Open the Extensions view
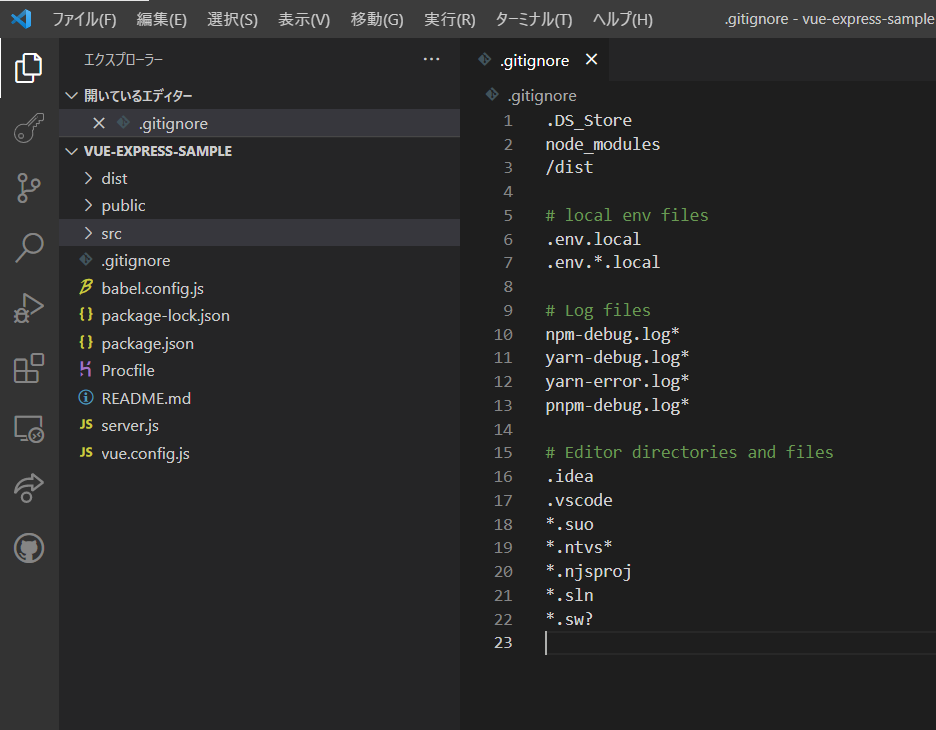 (x=29, y=368)
